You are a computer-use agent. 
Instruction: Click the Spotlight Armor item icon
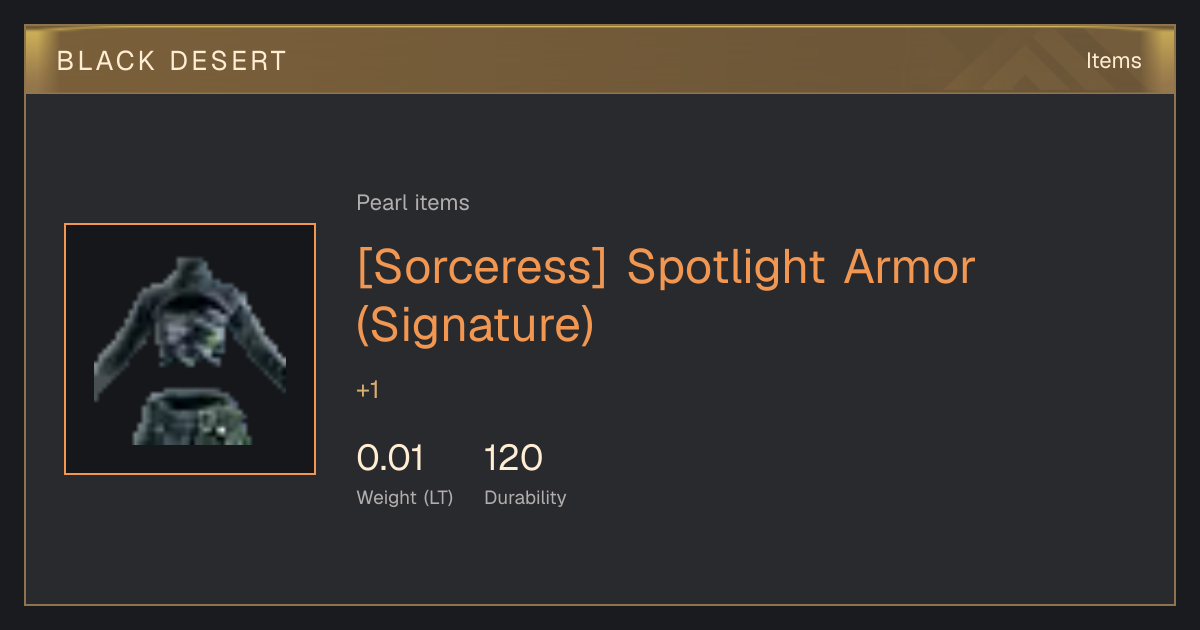click(190, 349)
